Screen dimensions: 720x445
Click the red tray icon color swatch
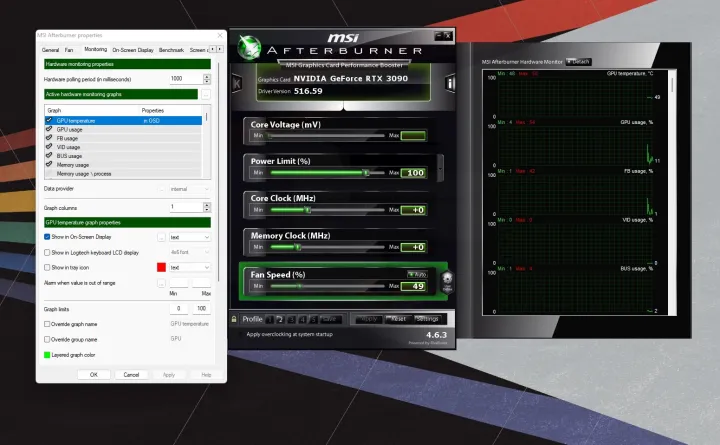160,267
